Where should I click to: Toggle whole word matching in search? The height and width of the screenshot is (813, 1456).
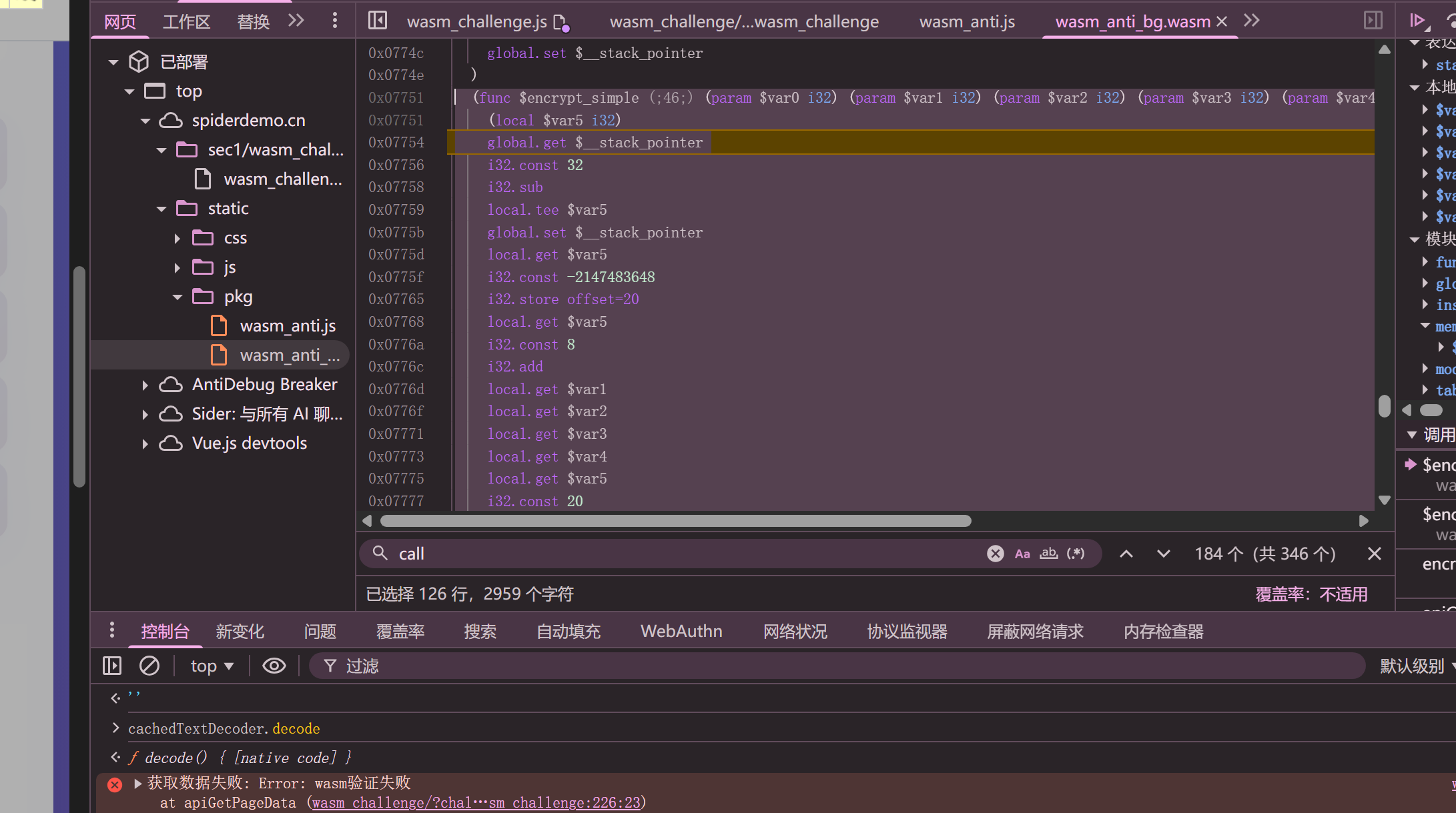tap(1048, 554)
